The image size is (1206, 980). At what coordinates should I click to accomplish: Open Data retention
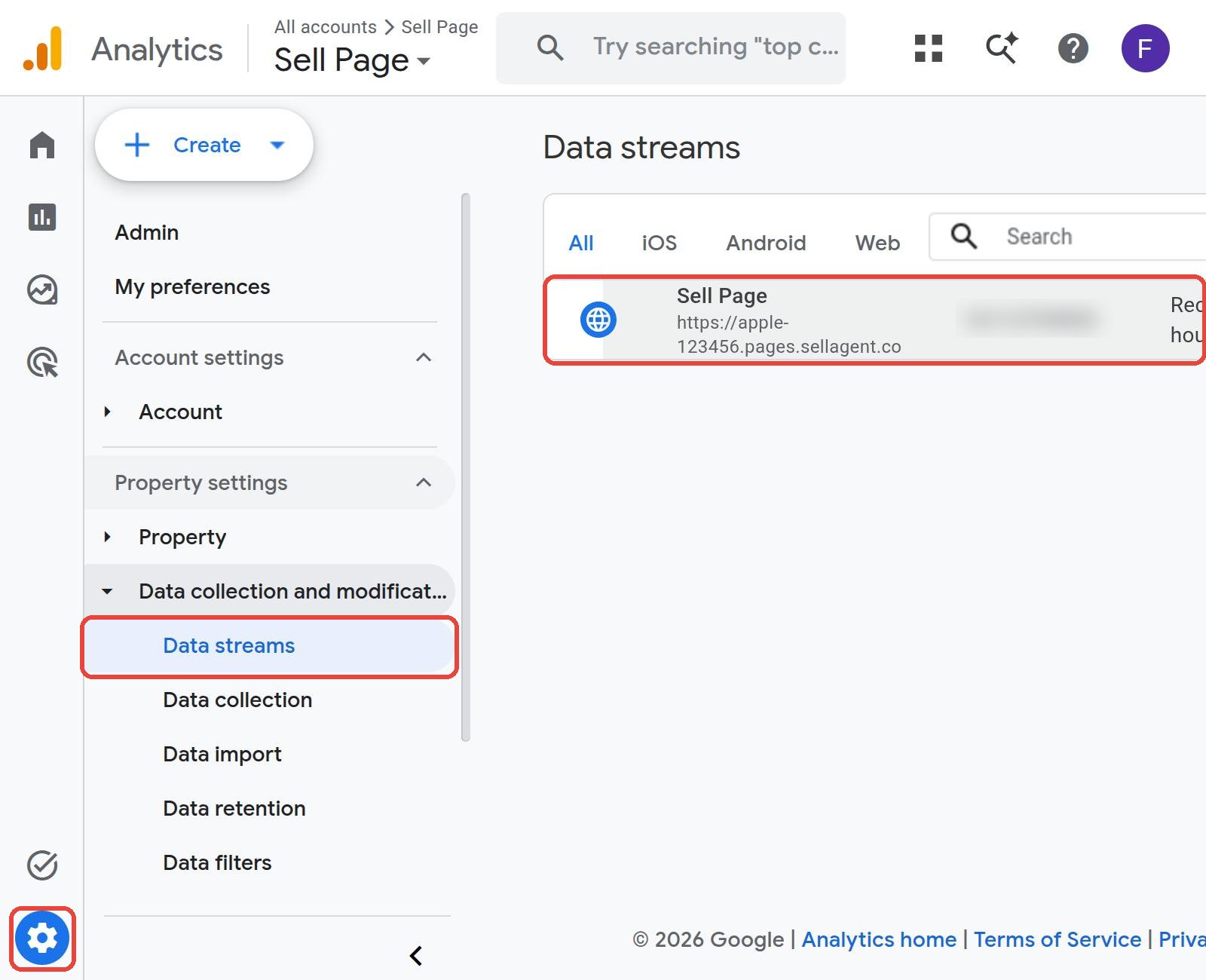click(x=234, y=808)
